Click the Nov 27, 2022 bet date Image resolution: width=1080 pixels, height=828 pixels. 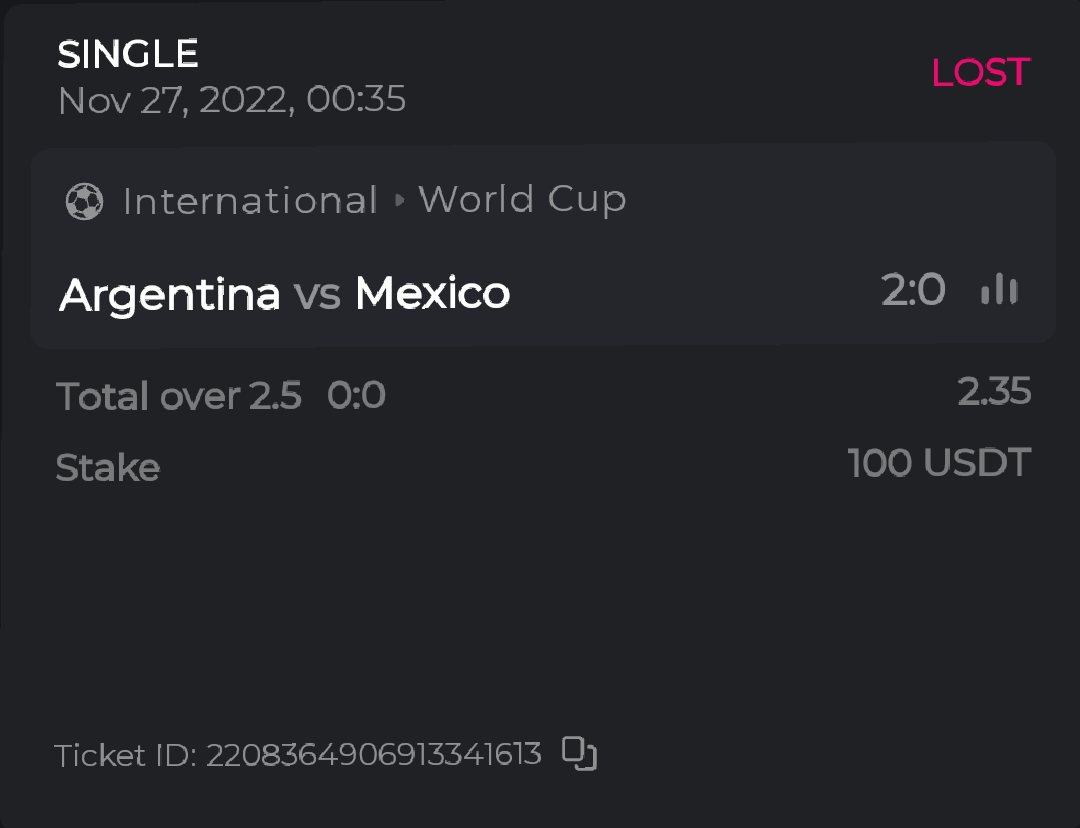[232, 100]
